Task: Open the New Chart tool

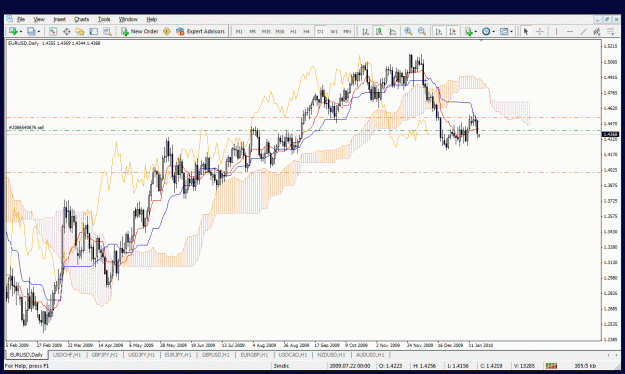Action: click(13, 31)
